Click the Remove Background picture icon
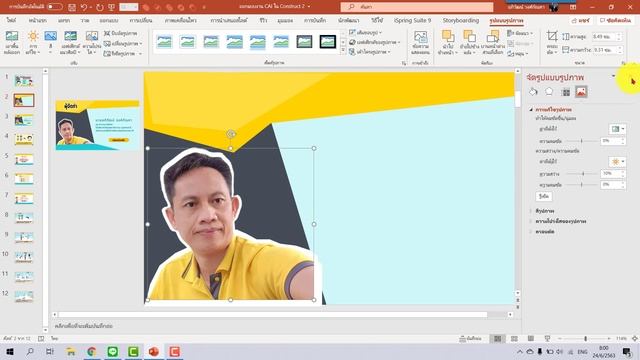 click(x=11, y=37)
